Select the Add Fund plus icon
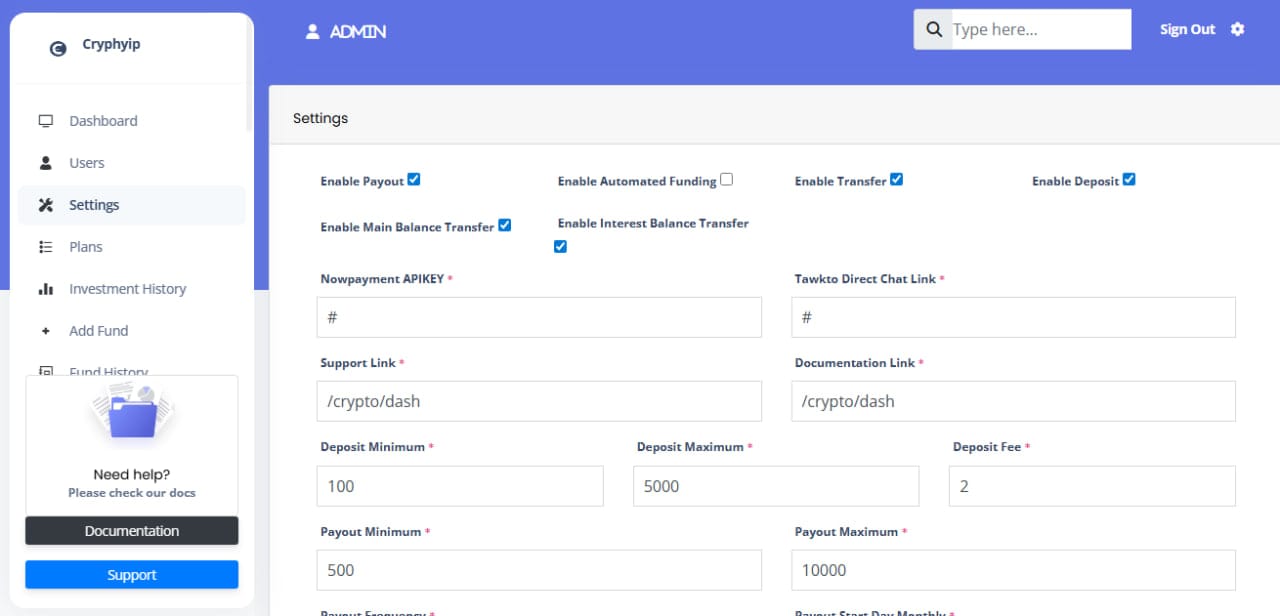The width and height of the screenshot is (1280, 616). (45, 330)
